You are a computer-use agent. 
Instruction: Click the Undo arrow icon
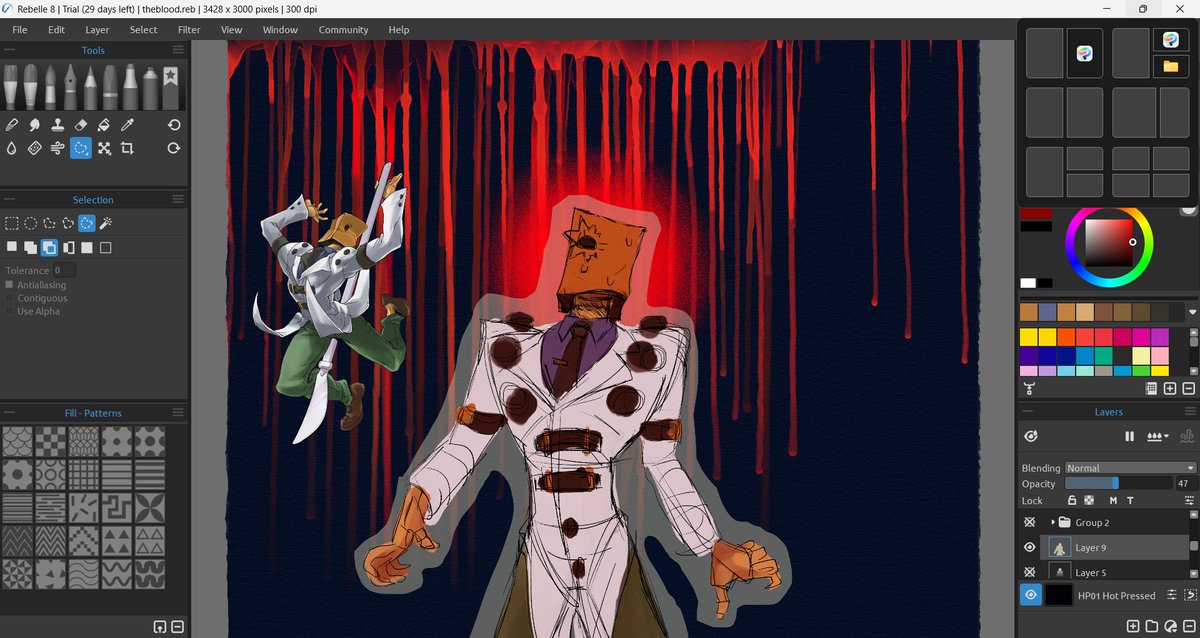point(174,125)
